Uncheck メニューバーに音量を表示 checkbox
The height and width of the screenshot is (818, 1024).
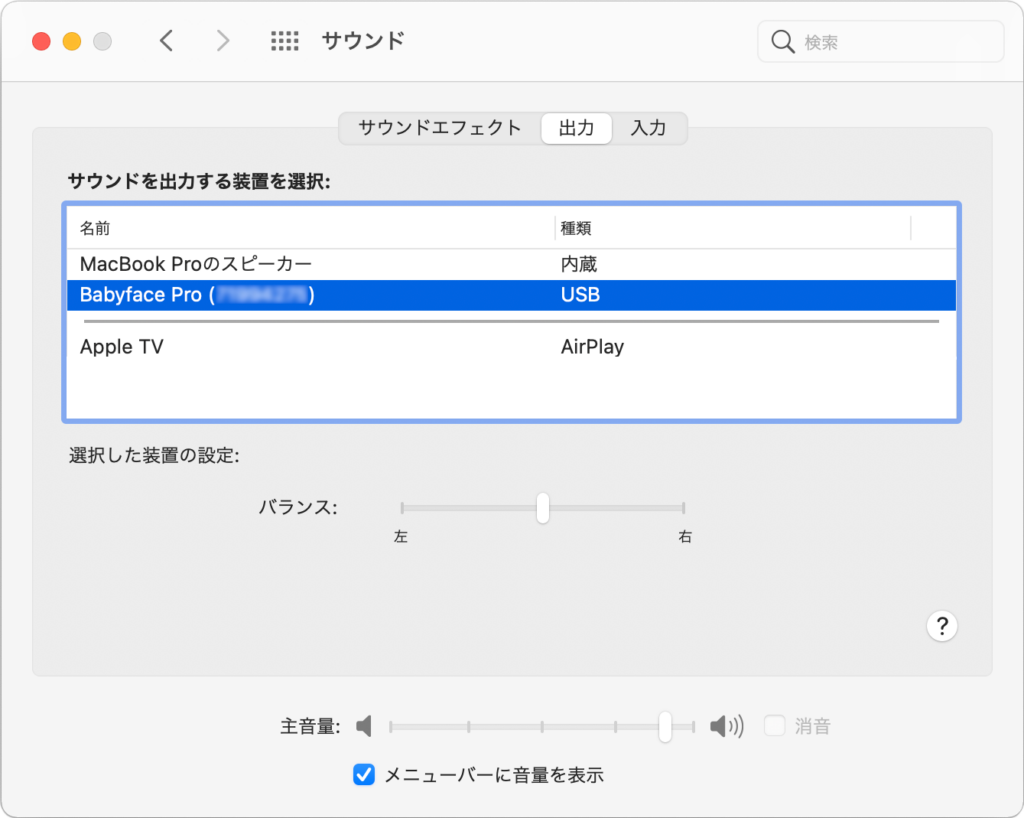(364, 774)
